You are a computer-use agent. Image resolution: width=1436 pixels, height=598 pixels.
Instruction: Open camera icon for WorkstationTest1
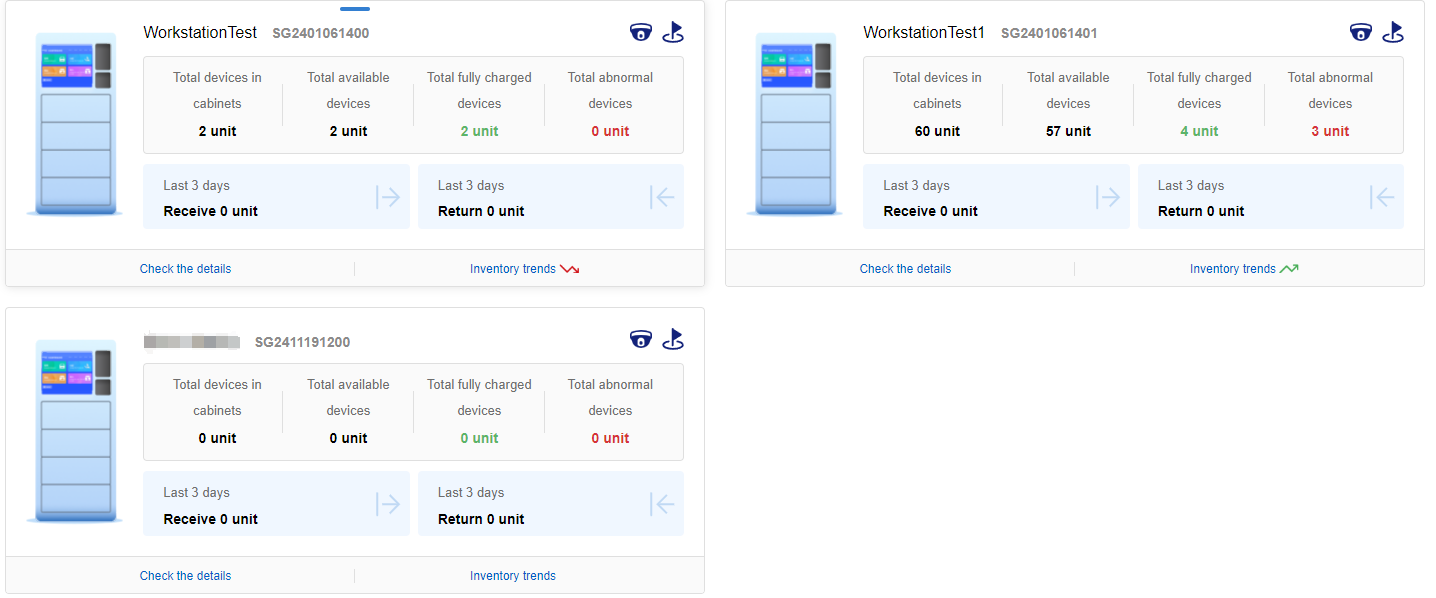pos(1360,32)
